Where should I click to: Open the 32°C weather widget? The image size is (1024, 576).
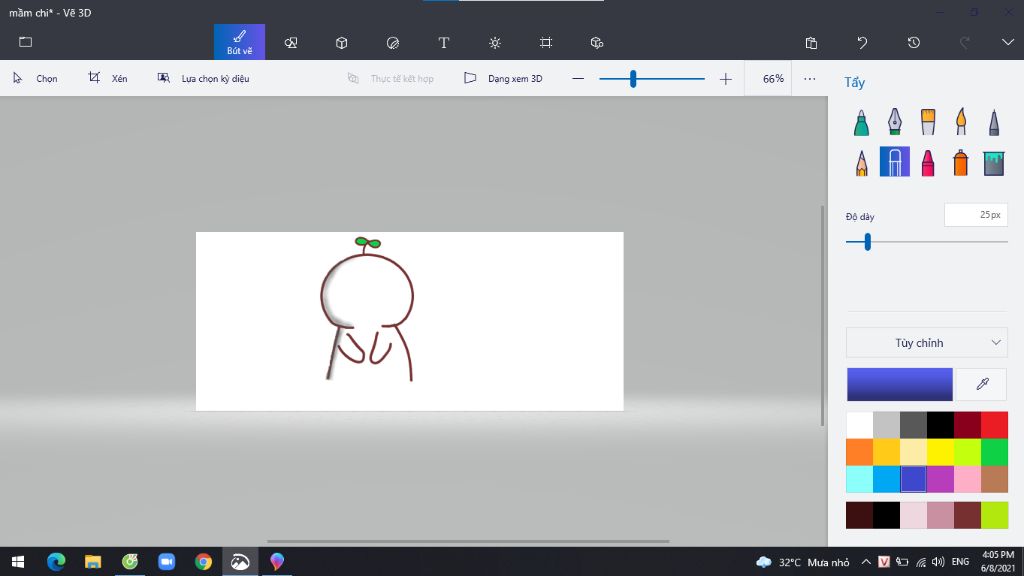tap(803, 562)
